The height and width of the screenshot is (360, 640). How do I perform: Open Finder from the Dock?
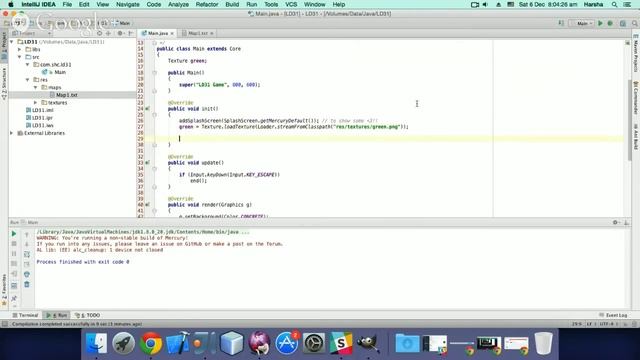coord(96,343)
